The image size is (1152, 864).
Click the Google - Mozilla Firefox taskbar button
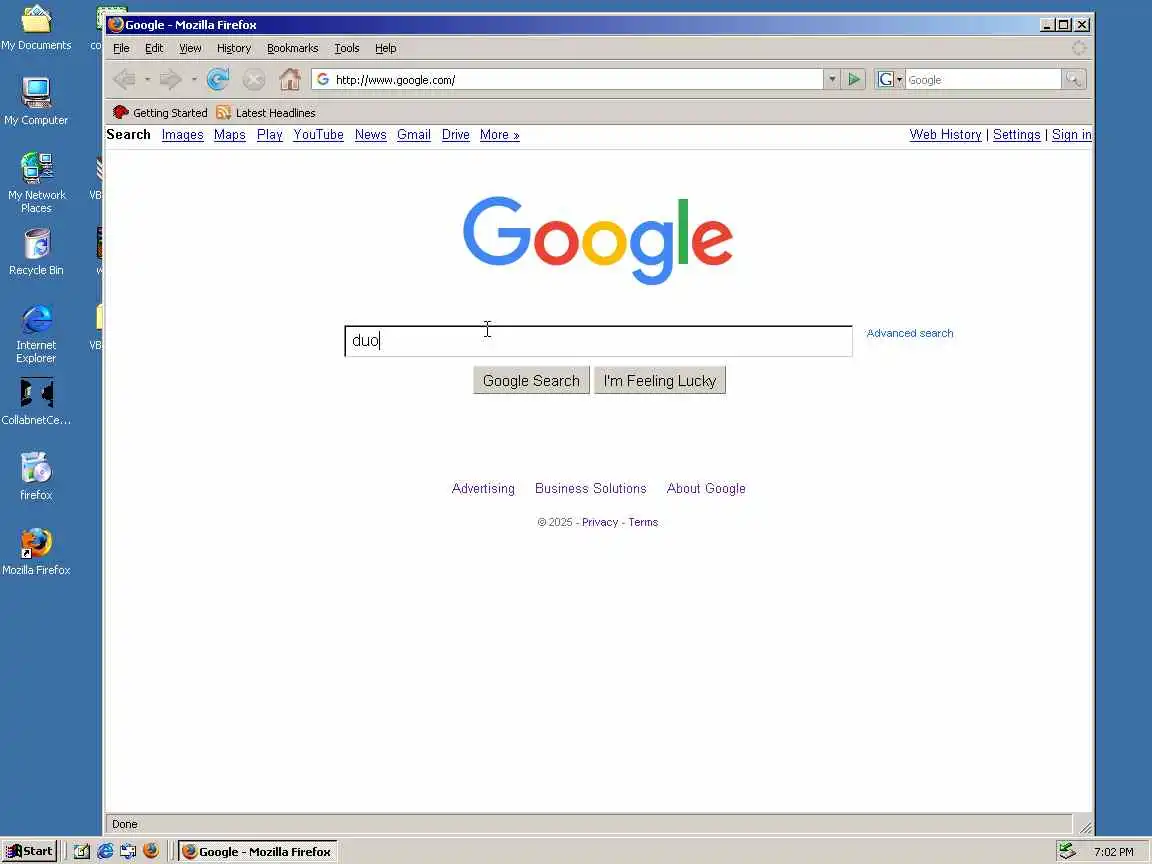pos(257,852)
